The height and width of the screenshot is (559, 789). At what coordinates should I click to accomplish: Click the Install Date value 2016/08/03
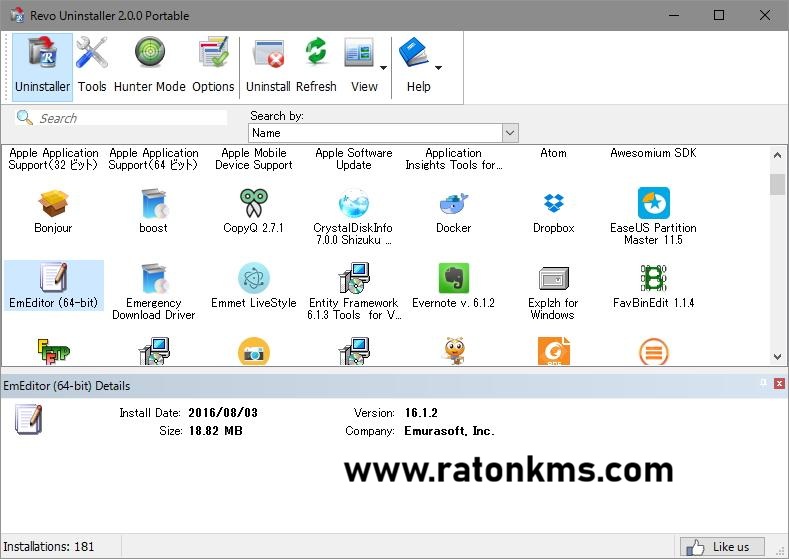click(223, 413)
